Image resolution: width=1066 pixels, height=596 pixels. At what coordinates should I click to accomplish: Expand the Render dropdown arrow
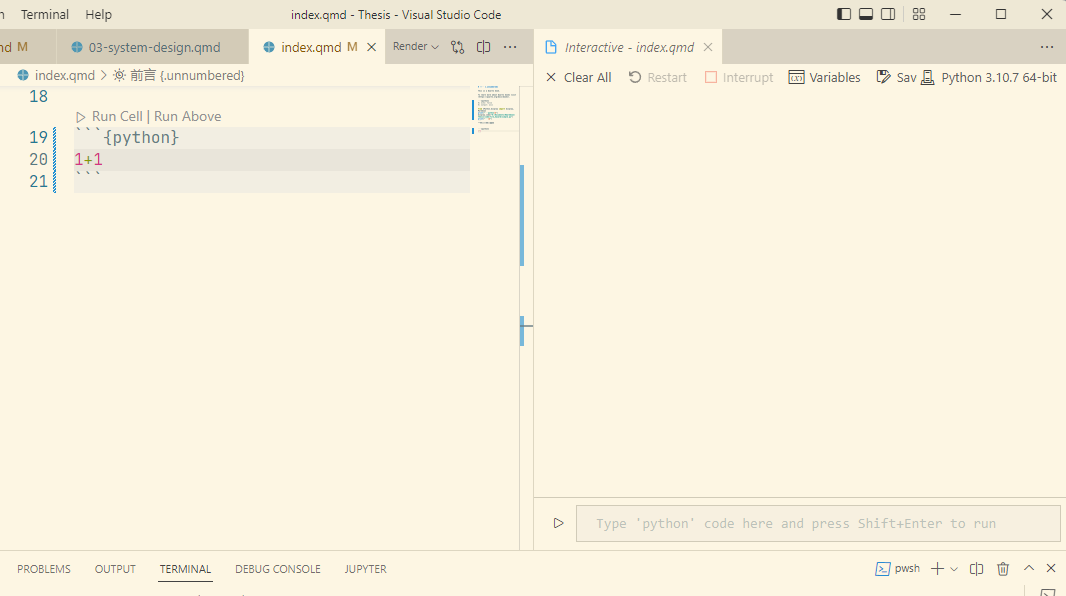point(435,47)
